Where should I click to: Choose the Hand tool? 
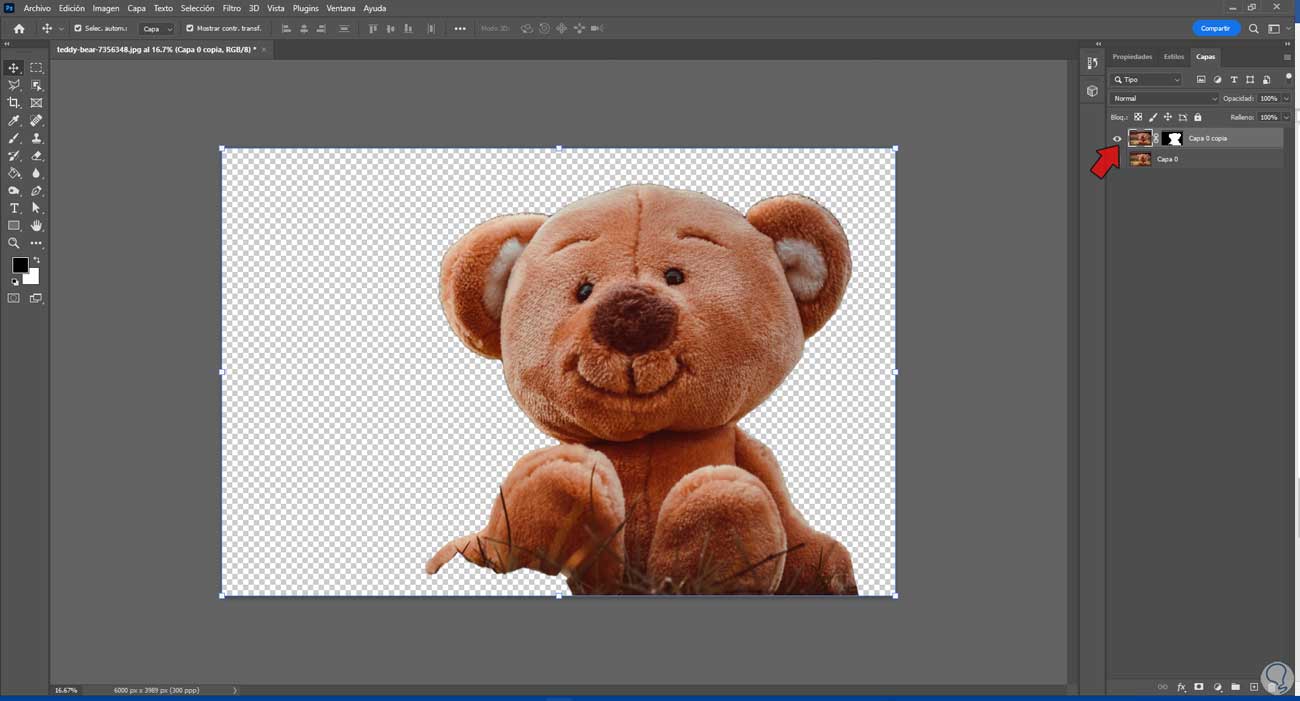click(x=36, y=226)
